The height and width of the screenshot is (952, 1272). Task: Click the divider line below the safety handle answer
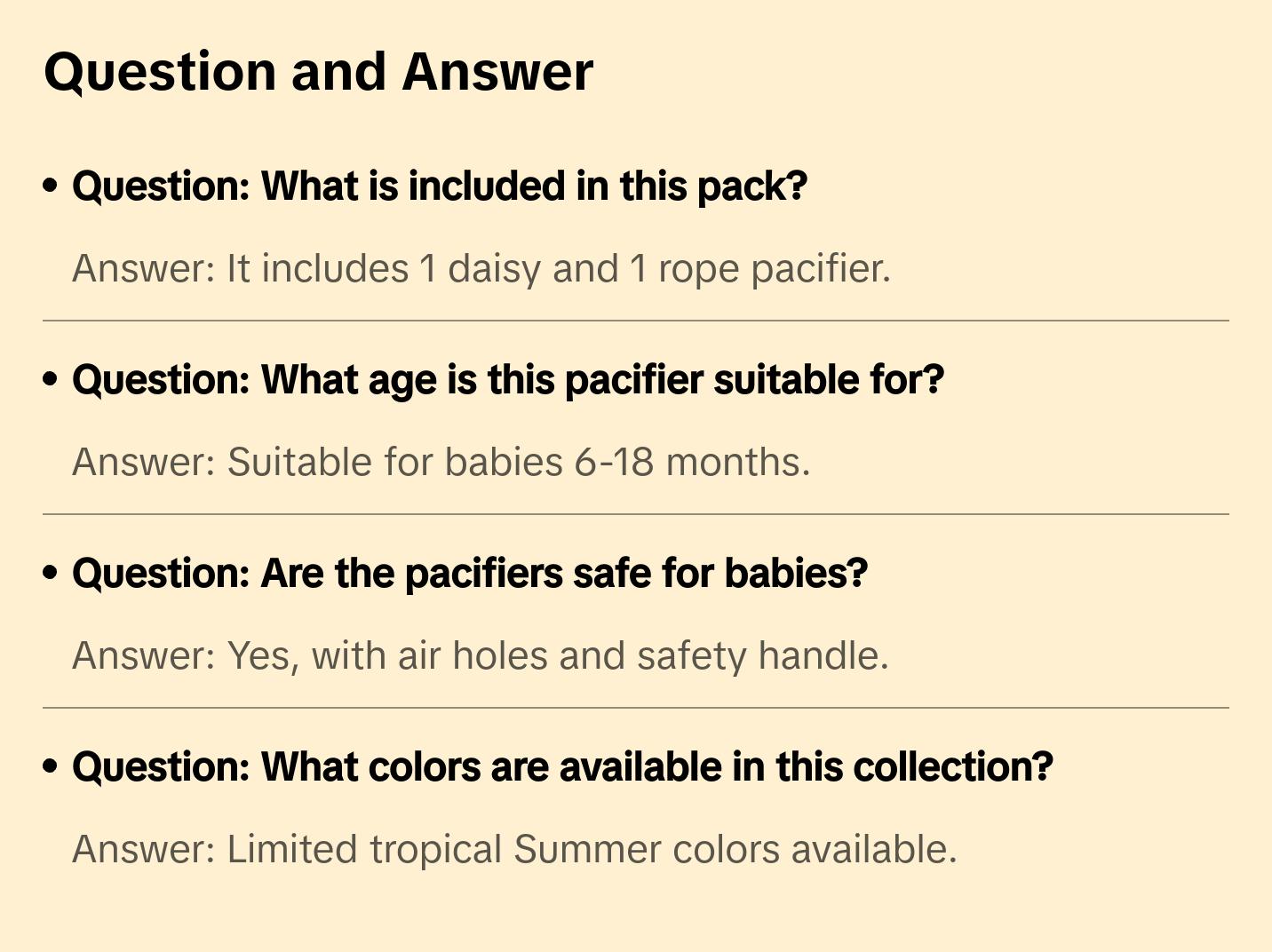coord(636,708)
